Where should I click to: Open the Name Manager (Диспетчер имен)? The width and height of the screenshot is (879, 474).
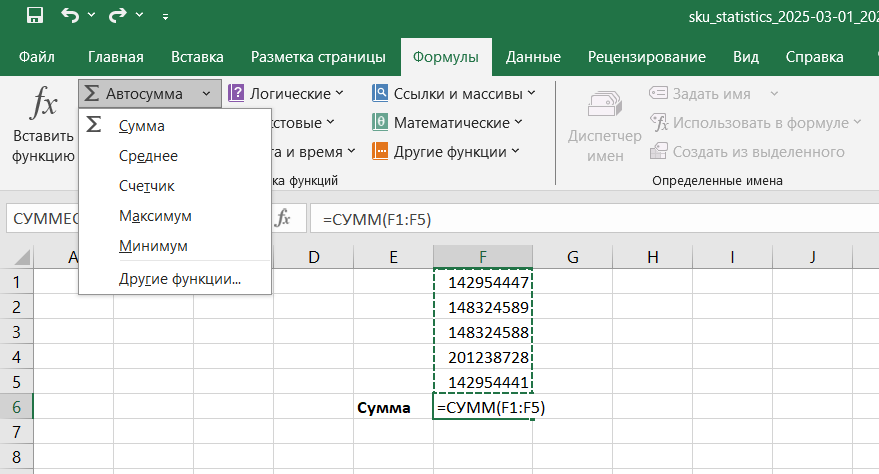tap(605, 125)
